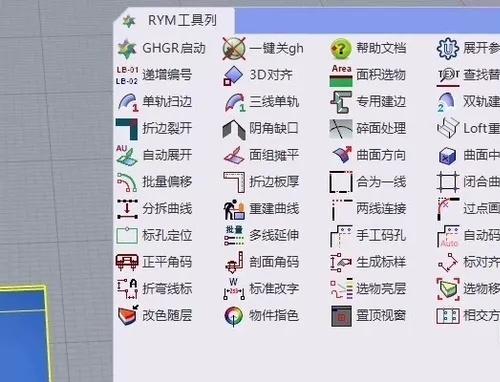Click the 手工码孔 icon

click(x=341, y=236)
